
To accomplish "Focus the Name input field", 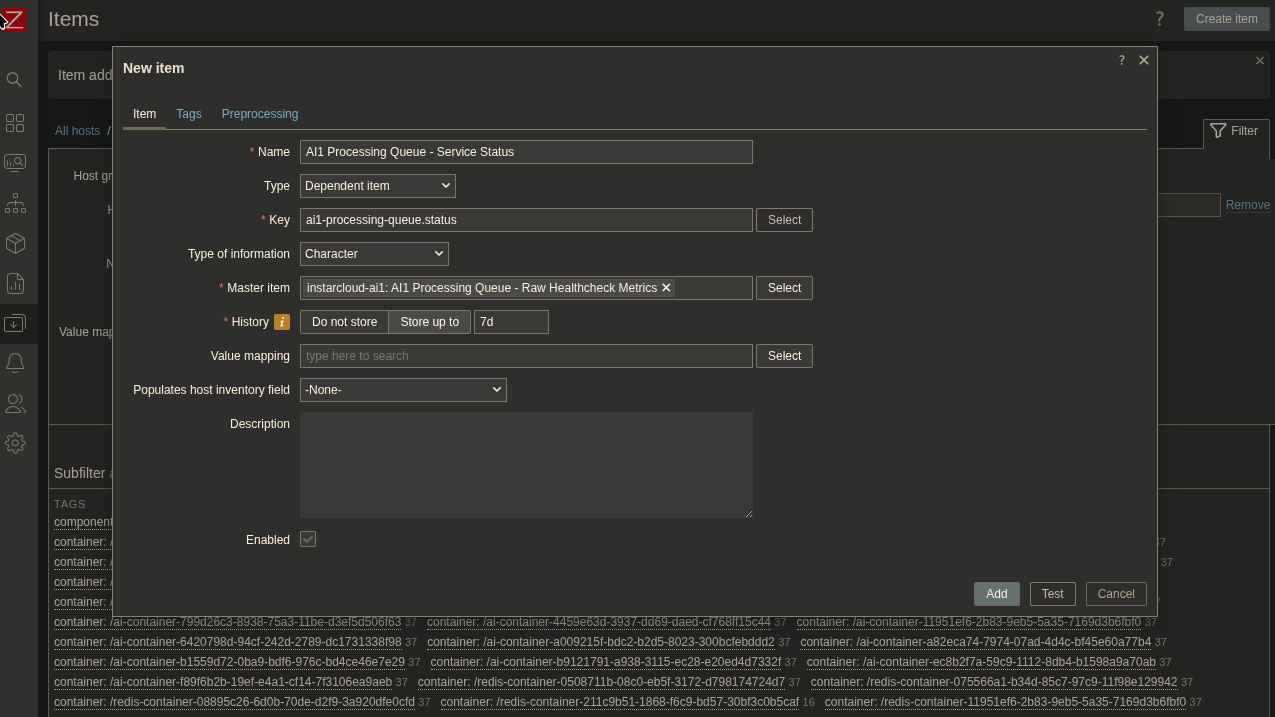I will [x=526, y=152].
